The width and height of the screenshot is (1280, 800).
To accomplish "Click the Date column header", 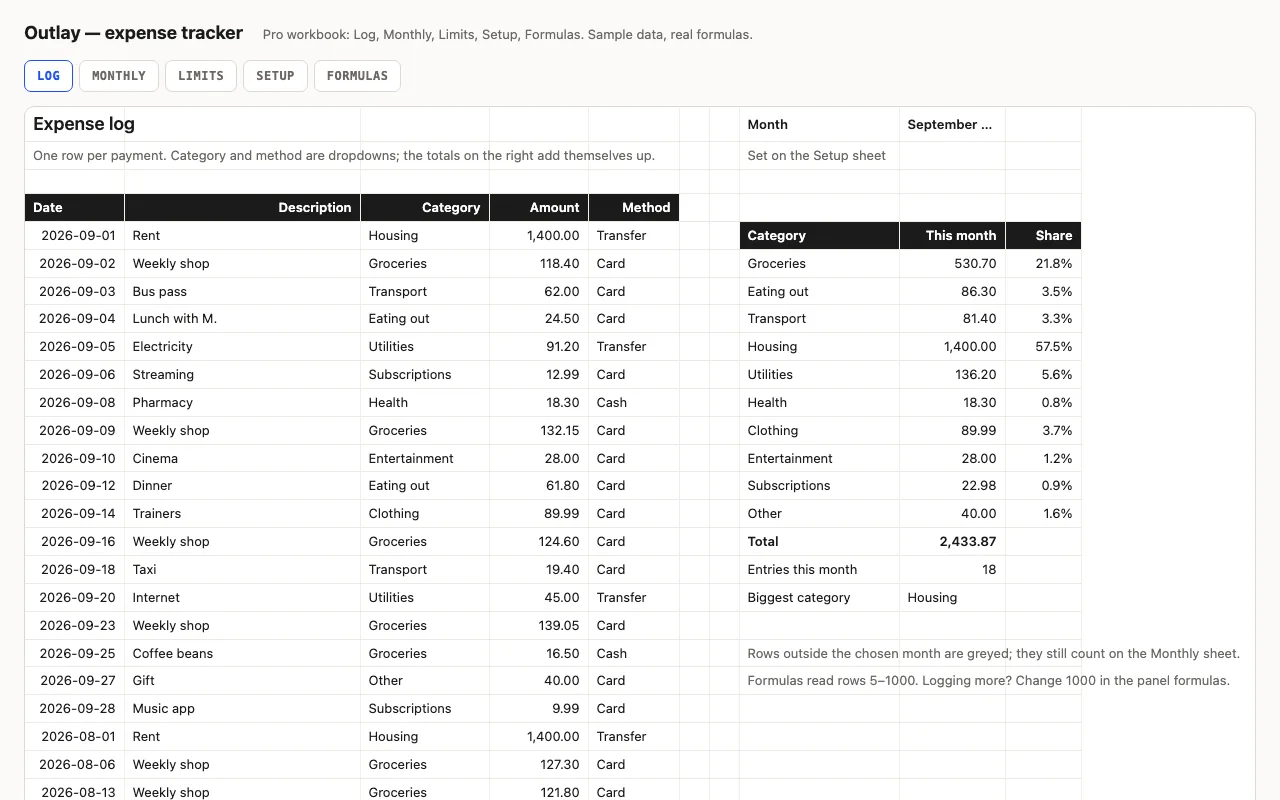I will (x=75, y=208).
